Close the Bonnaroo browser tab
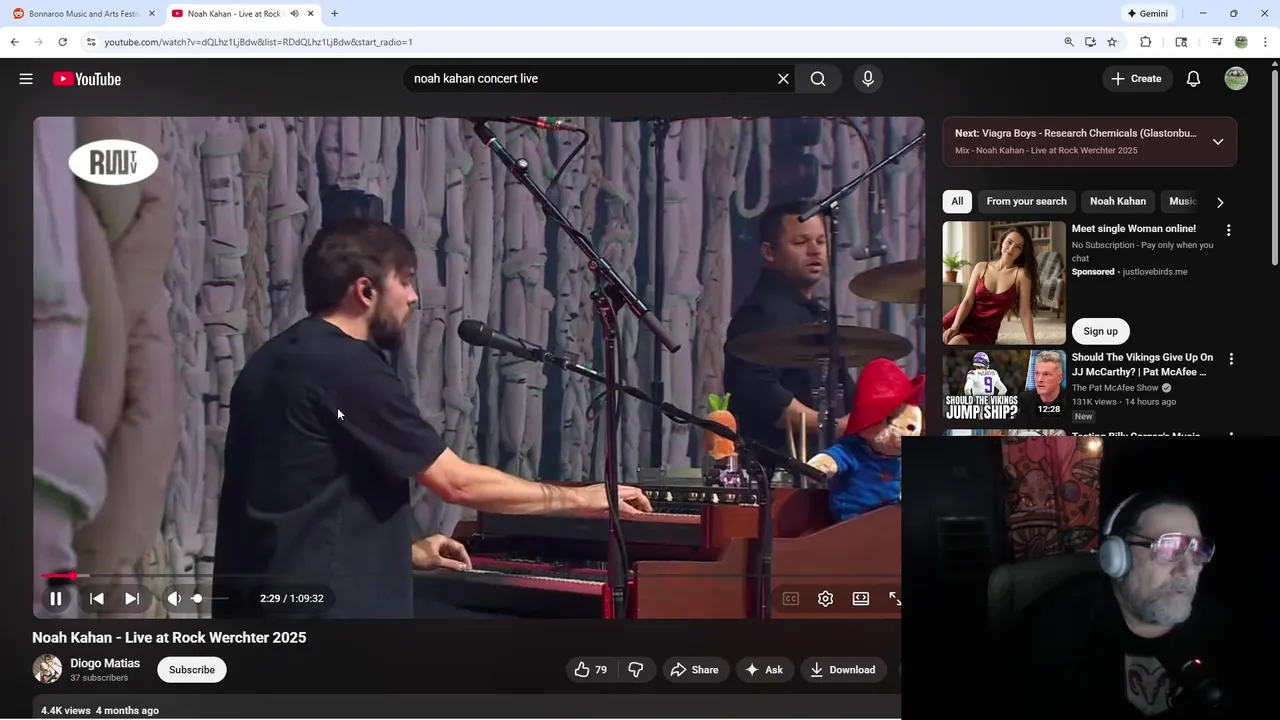Screen dimensions: 1280x720 152,14
